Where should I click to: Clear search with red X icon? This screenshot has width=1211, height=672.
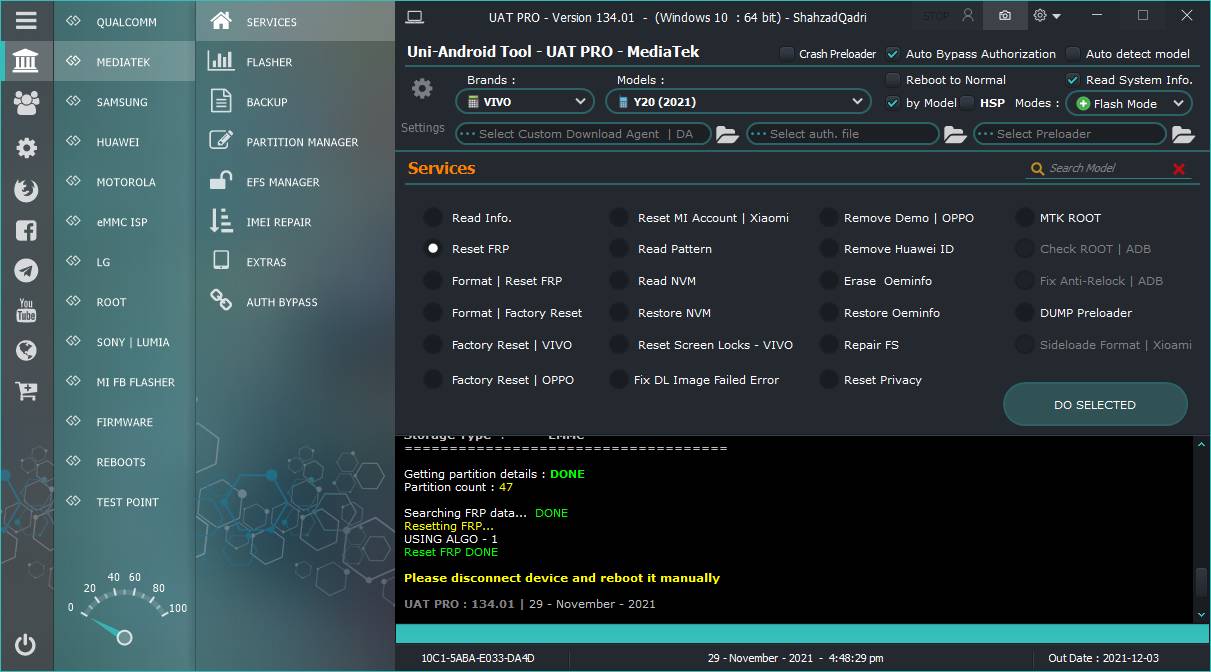1179,169
